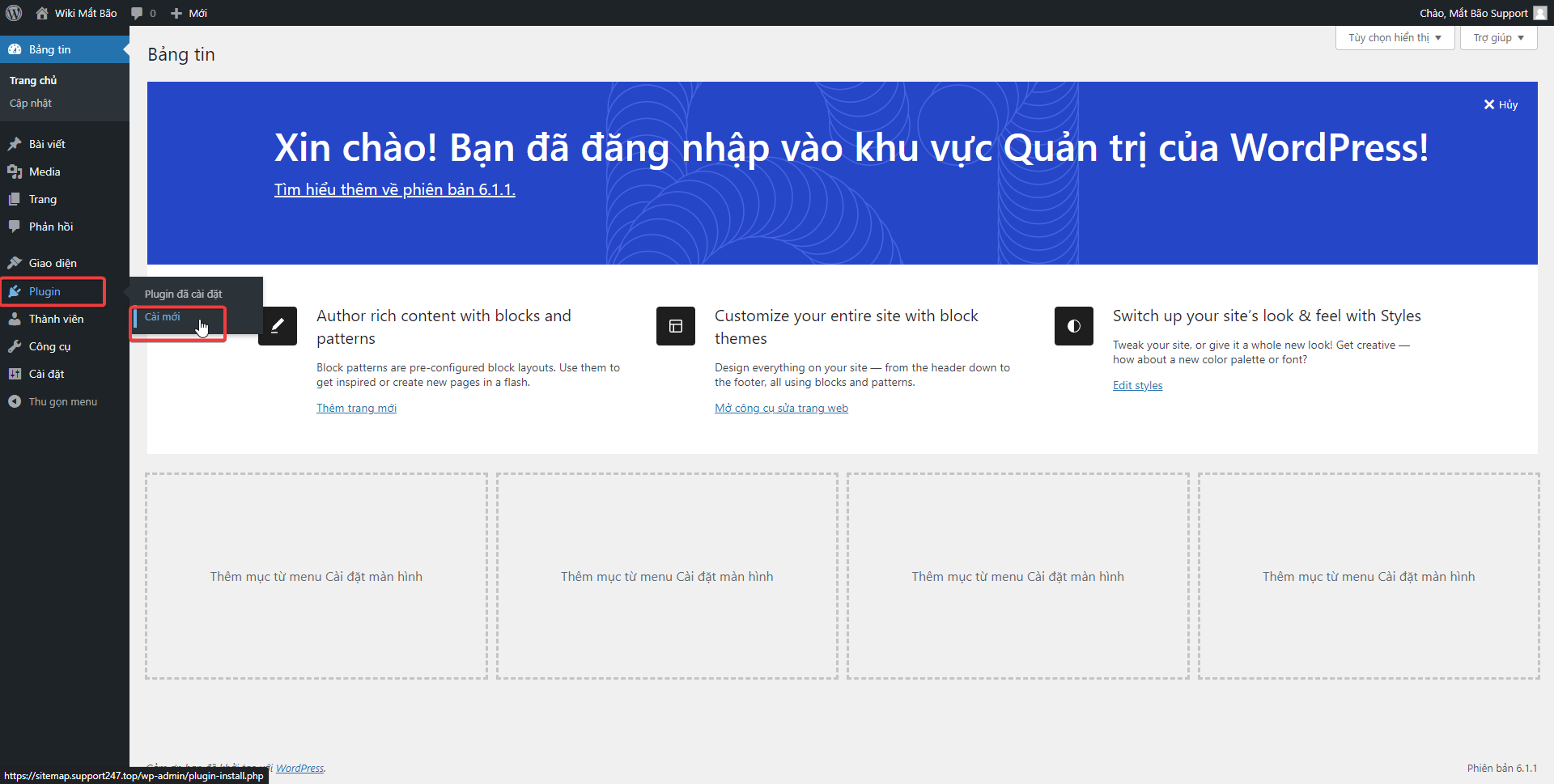Click the Giao diện brush icon

point(15,263)
